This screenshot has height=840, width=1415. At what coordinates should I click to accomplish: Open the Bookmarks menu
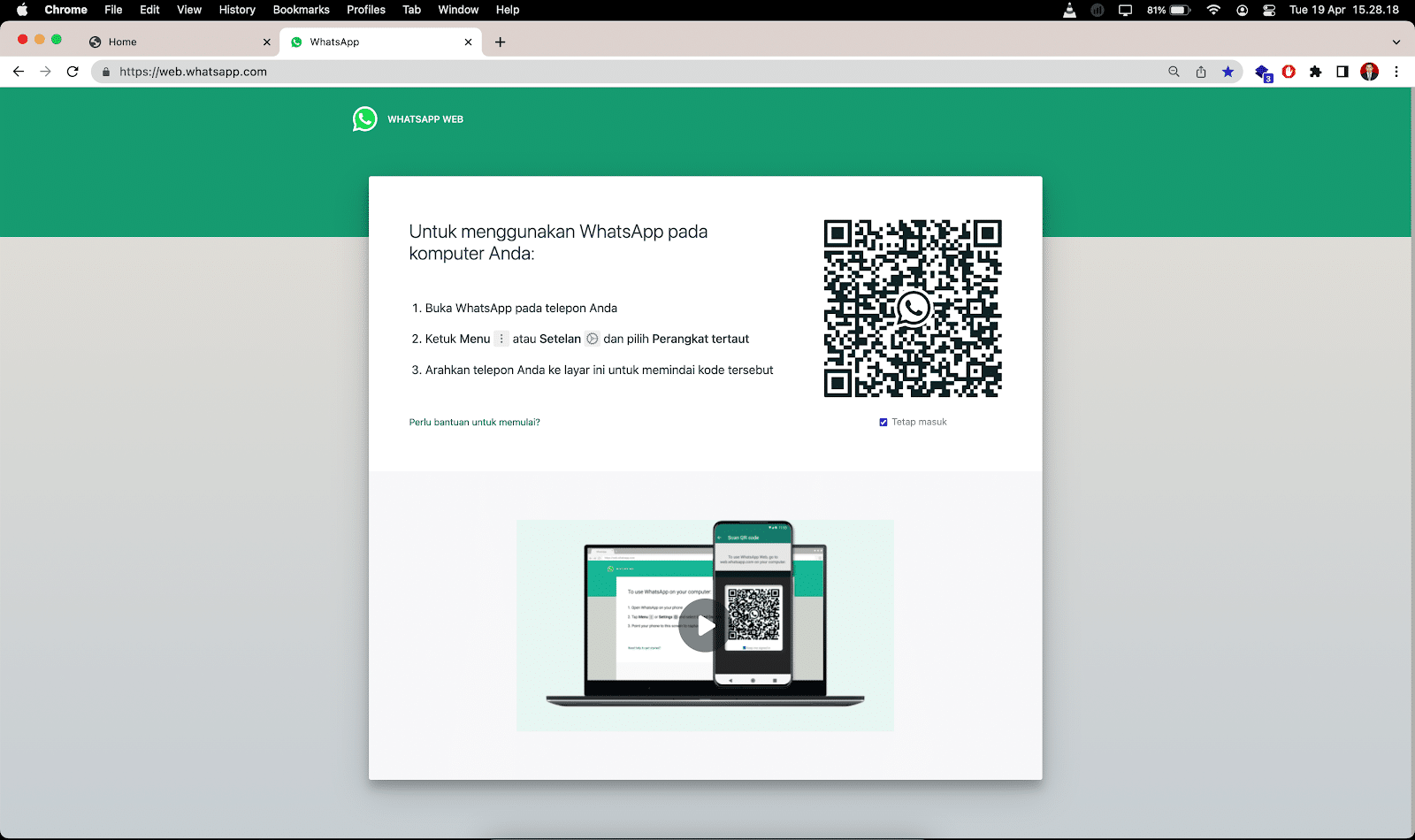click(301, 10)
